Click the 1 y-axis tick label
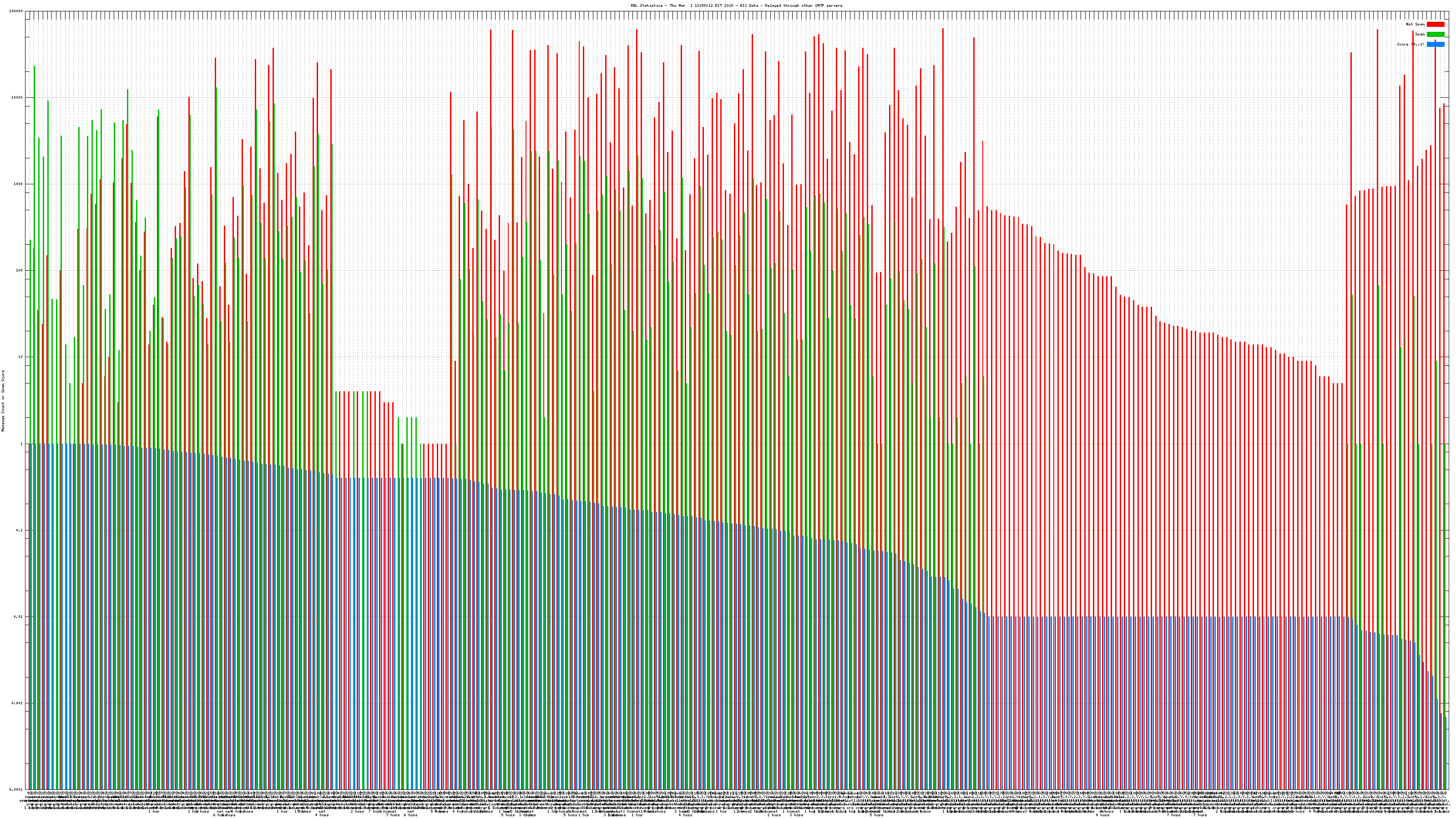Screen dimensions: 1456x819 [21, 444]
